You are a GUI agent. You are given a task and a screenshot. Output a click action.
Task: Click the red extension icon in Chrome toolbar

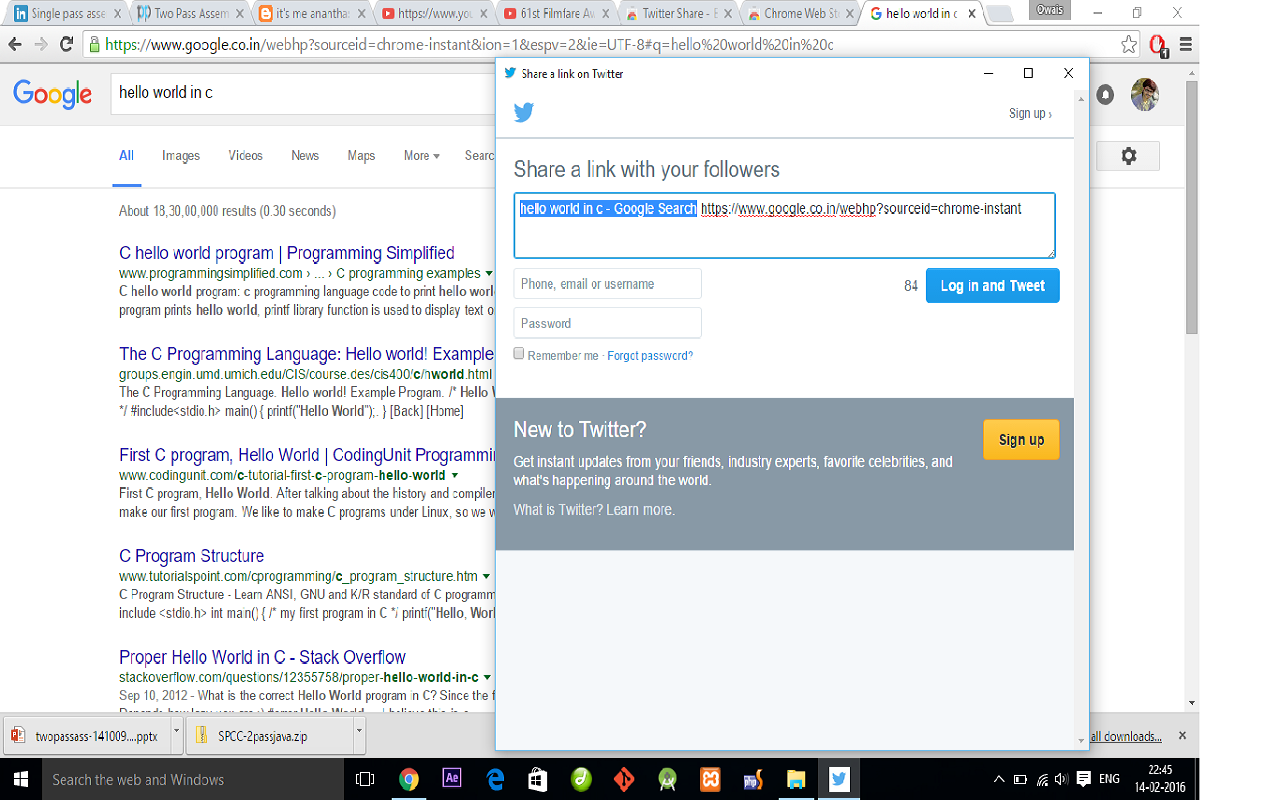(x=1157, y=45)
